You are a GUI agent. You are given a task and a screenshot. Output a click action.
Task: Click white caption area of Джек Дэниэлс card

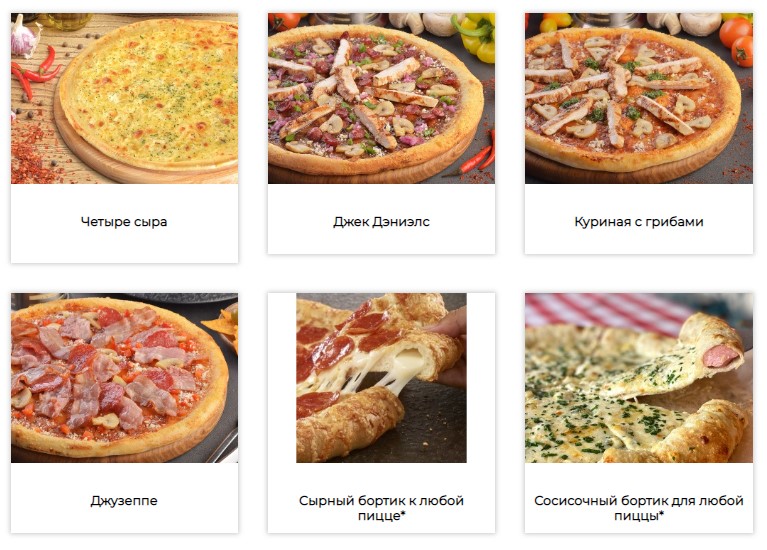[381, 243]
